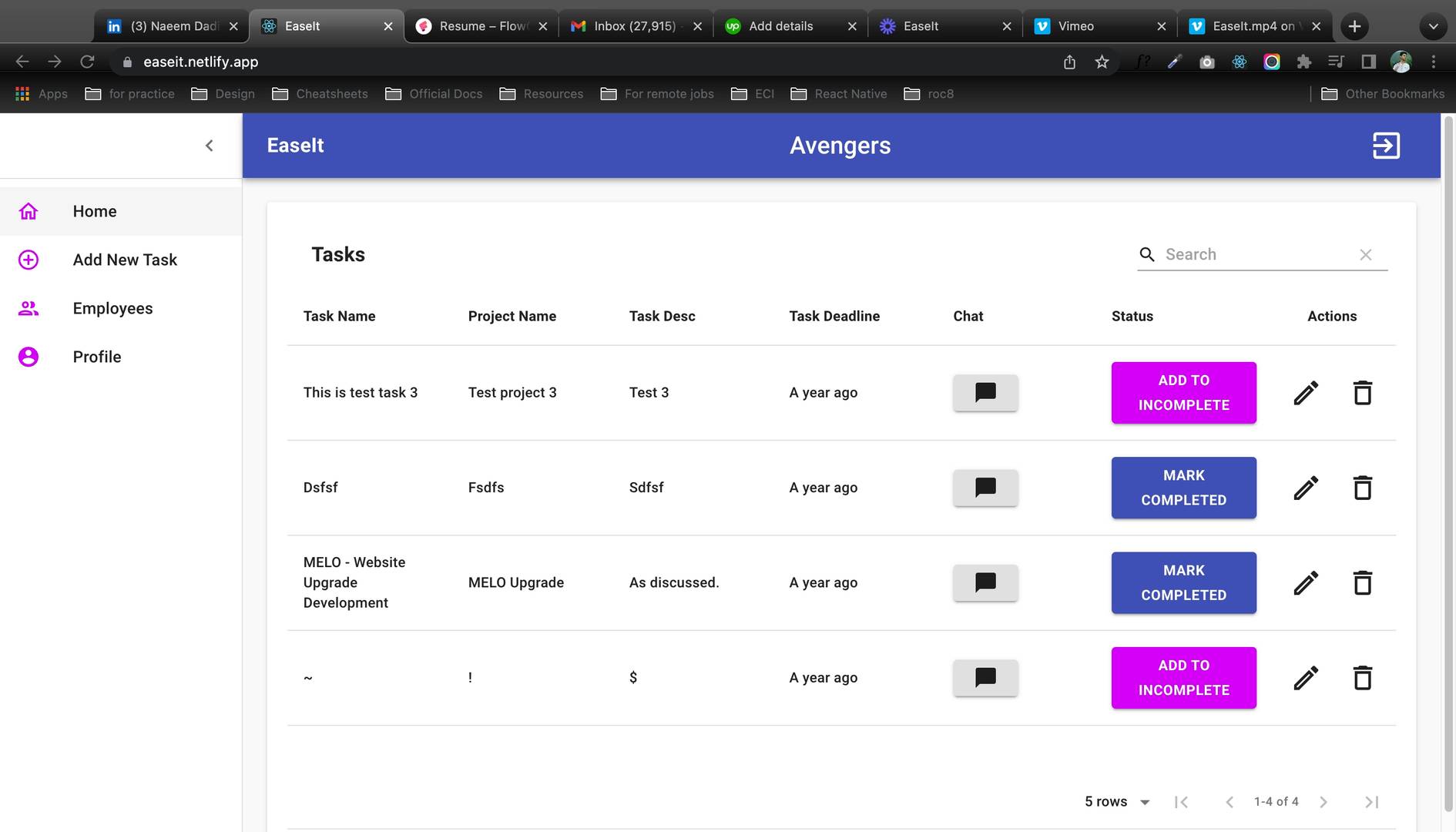Delete the Dsfsf task

1362,488
